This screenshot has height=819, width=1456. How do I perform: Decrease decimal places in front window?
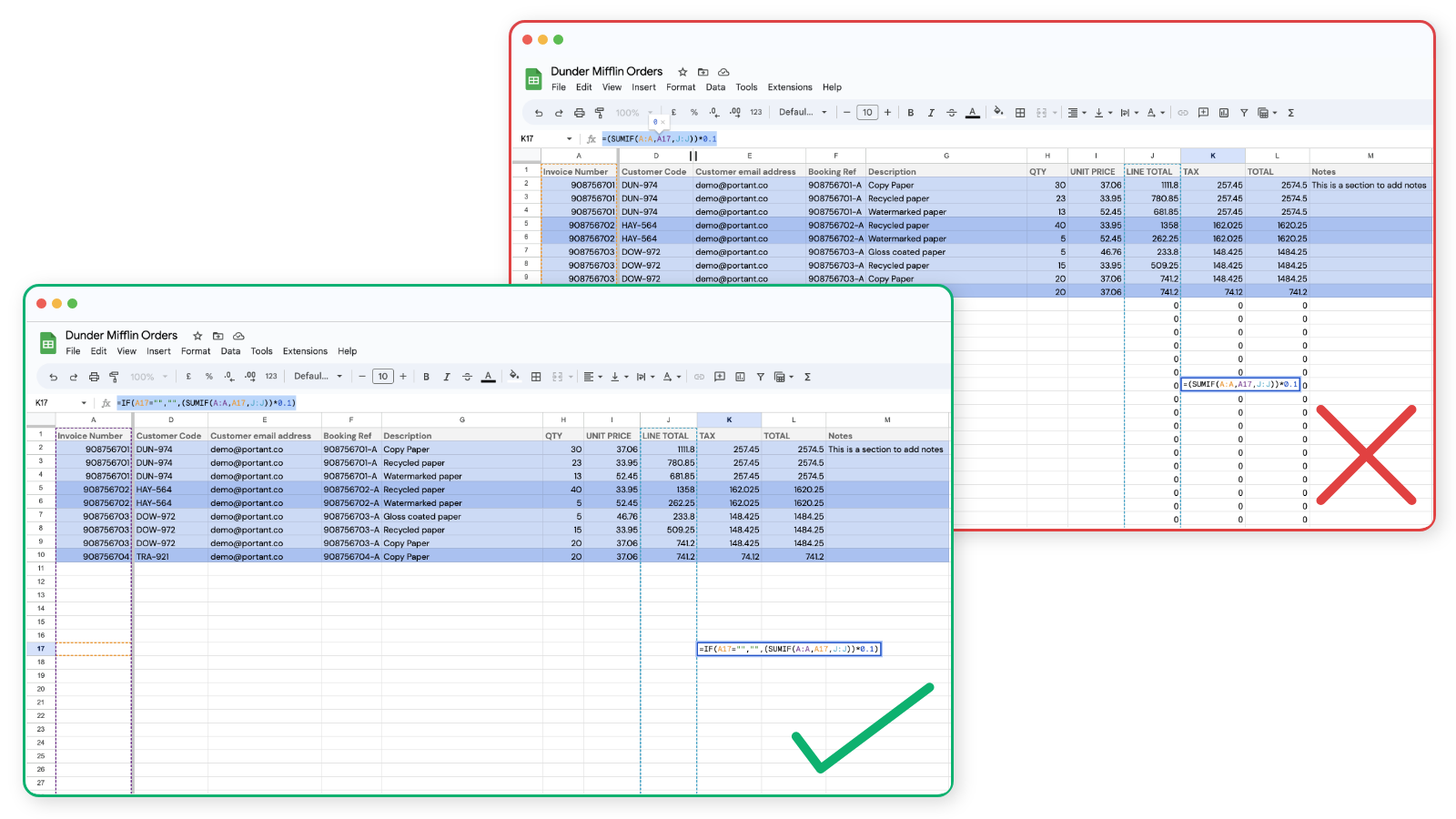228,377
